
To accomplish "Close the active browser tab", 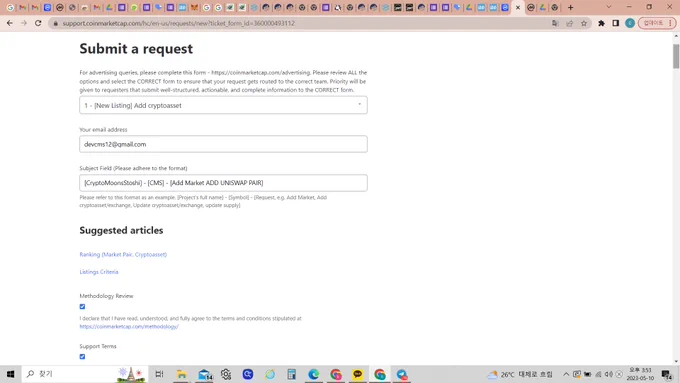I will [x=518, y=7].
